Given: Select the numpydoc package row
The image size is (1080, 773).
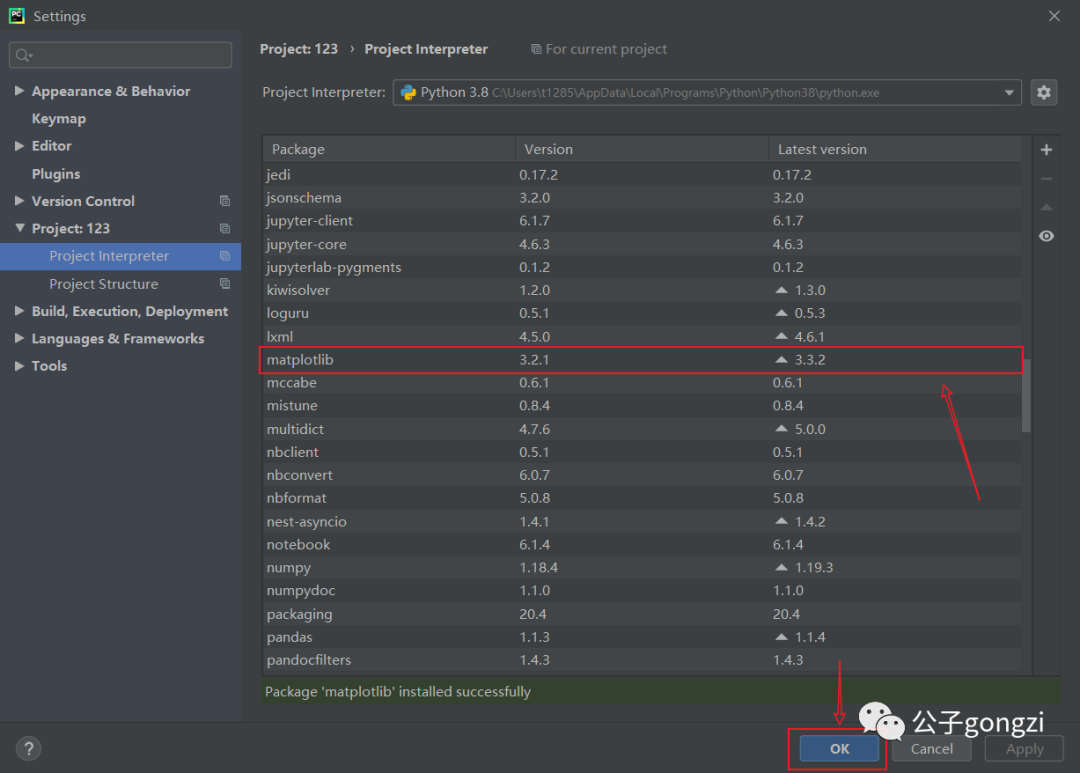Looking at the screenshot, I should pos(642,590).
